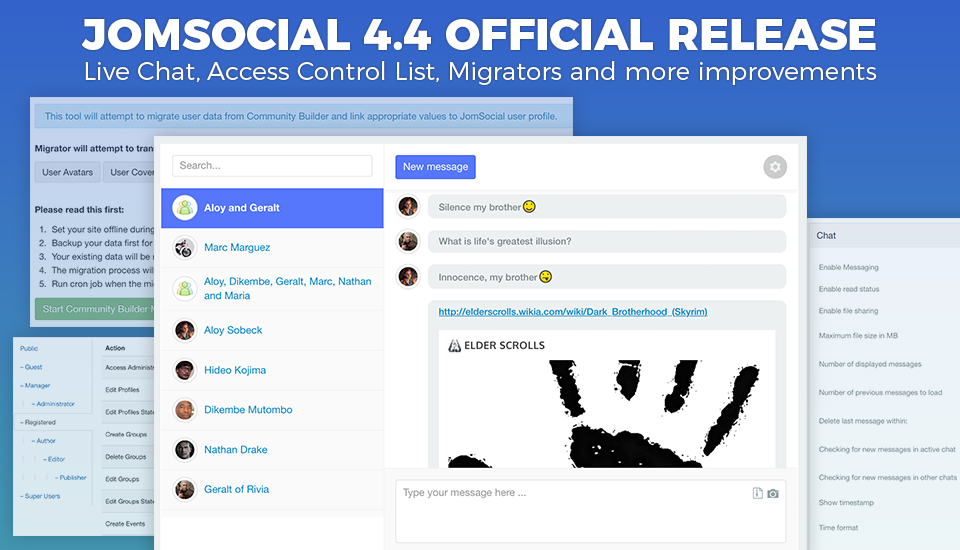Viewport: 960px width, 550px height.
Task: Select Manager group in ACL tree
Action: (35, 385)
